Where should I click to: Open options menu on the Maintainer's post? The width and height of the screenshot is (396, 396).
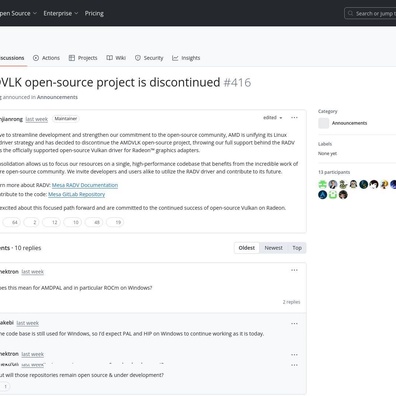coord(294,118)
